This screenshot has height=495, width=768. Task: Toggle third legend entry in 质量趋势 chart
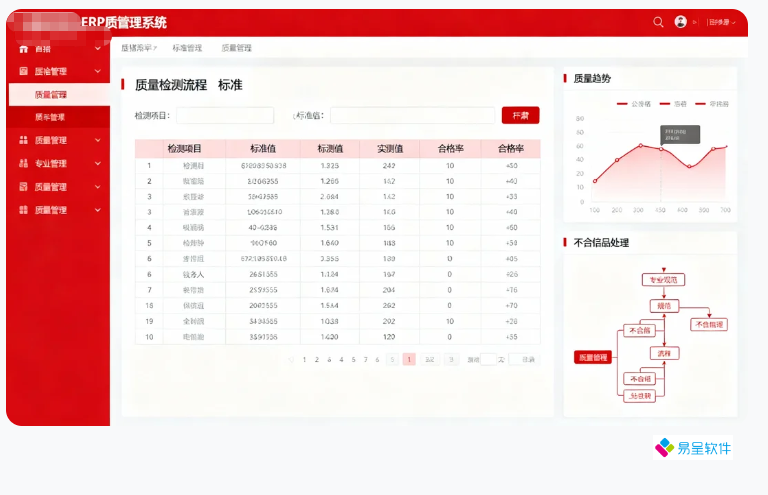click(x=712, y=104)
